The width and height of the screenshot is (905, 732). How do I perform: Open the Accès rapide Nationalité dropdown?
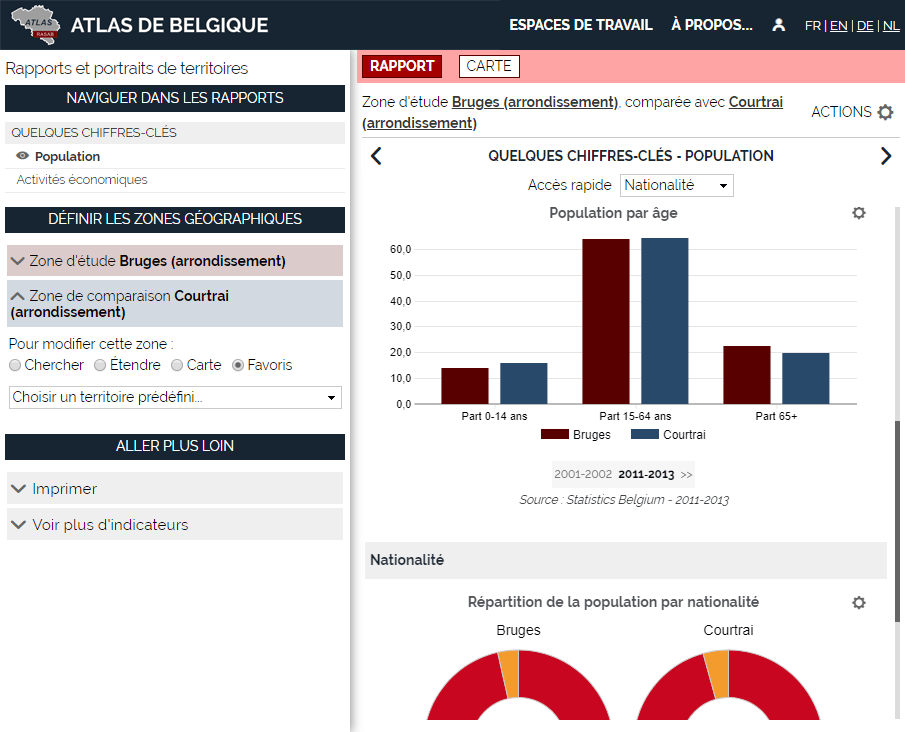click(x=676, y=185)
